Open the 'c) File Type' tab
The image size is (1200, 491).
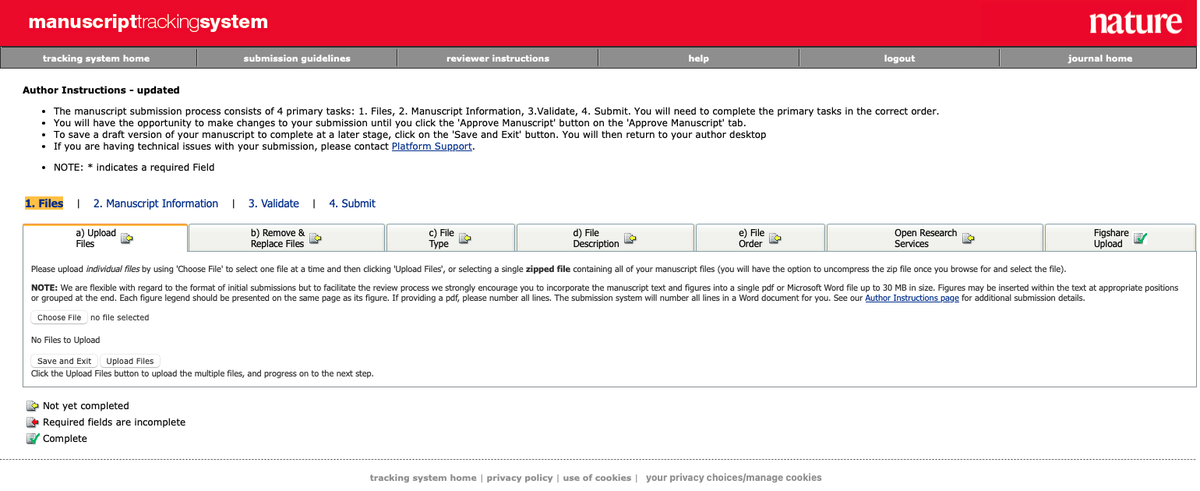(x=450, y=238)
